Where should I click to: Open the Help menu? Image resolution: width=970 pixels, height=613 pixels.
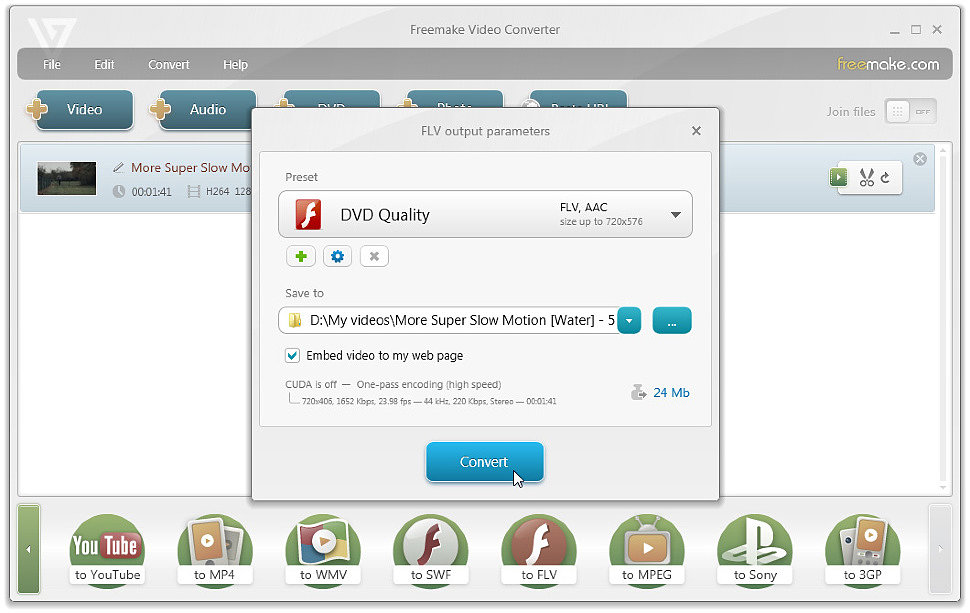click(x=235, y=64)
